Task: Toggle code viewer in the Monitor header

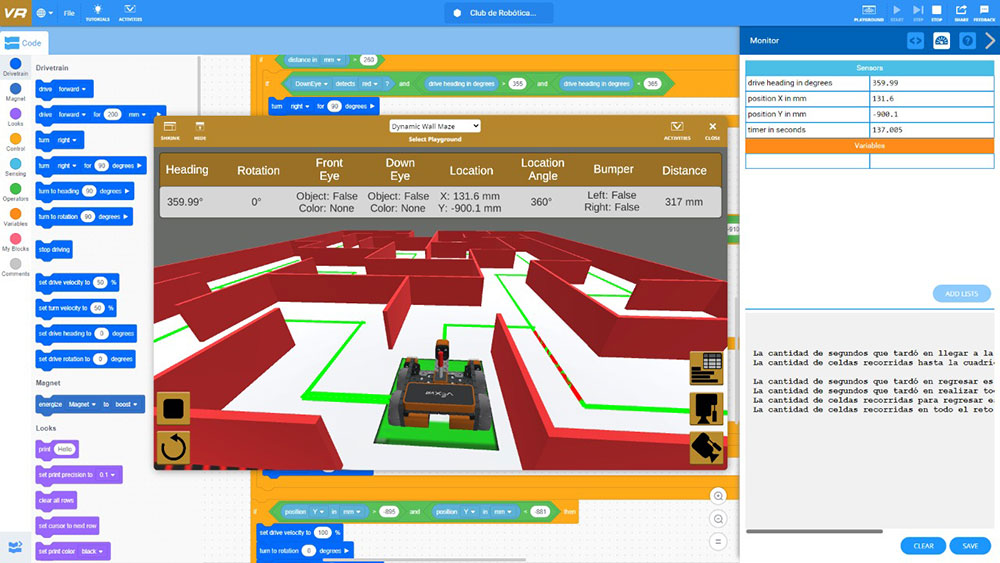Action: (915, 41)
